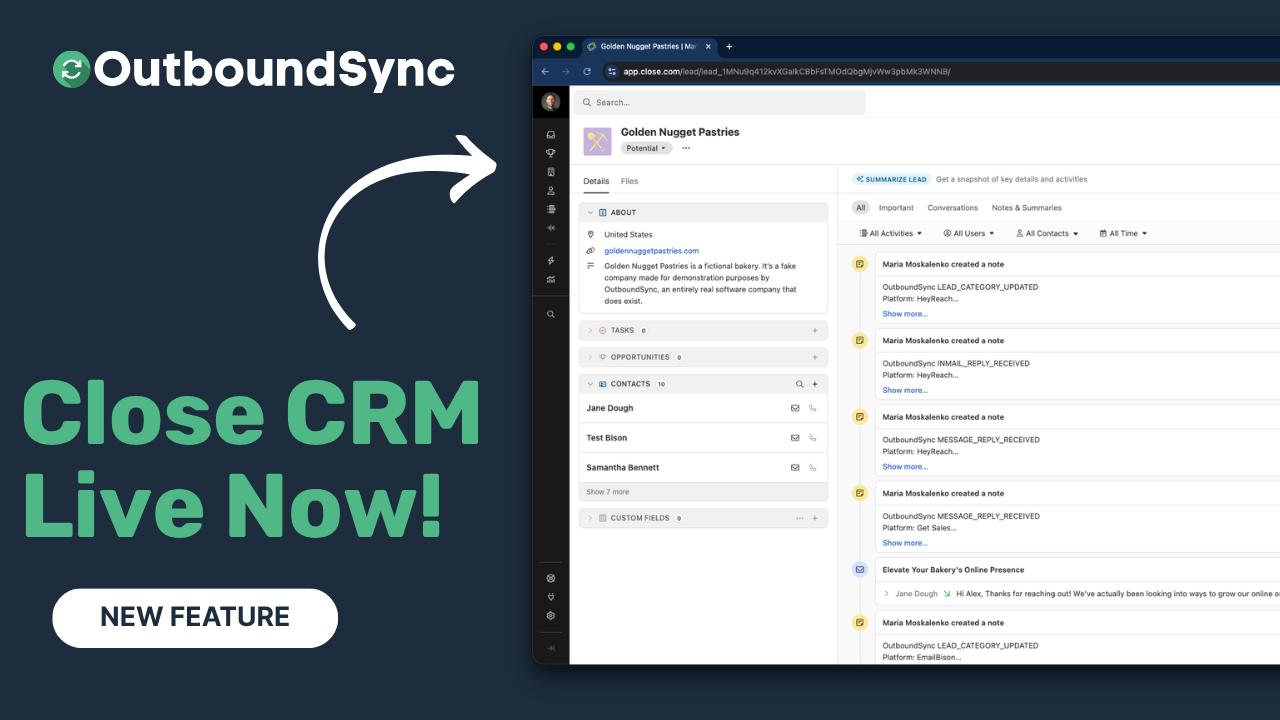Viewport: 1280px width, 720px height.
Task: Switch to the Notes & Summaries tab
Action: [1026, 207]
